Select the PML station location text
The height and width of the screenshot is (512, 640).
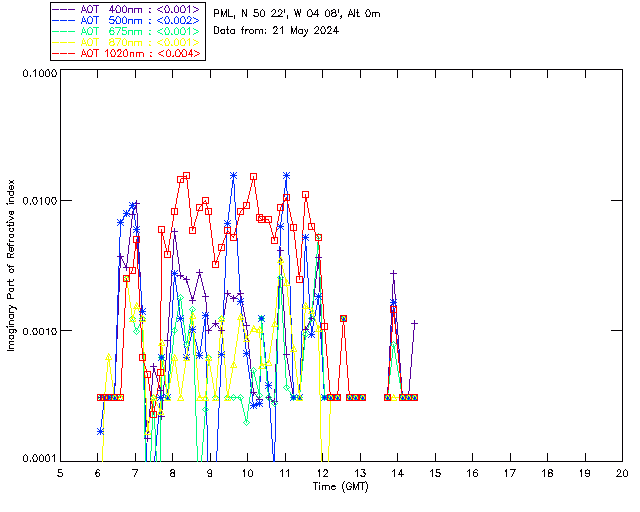click(x=297, y=14)
